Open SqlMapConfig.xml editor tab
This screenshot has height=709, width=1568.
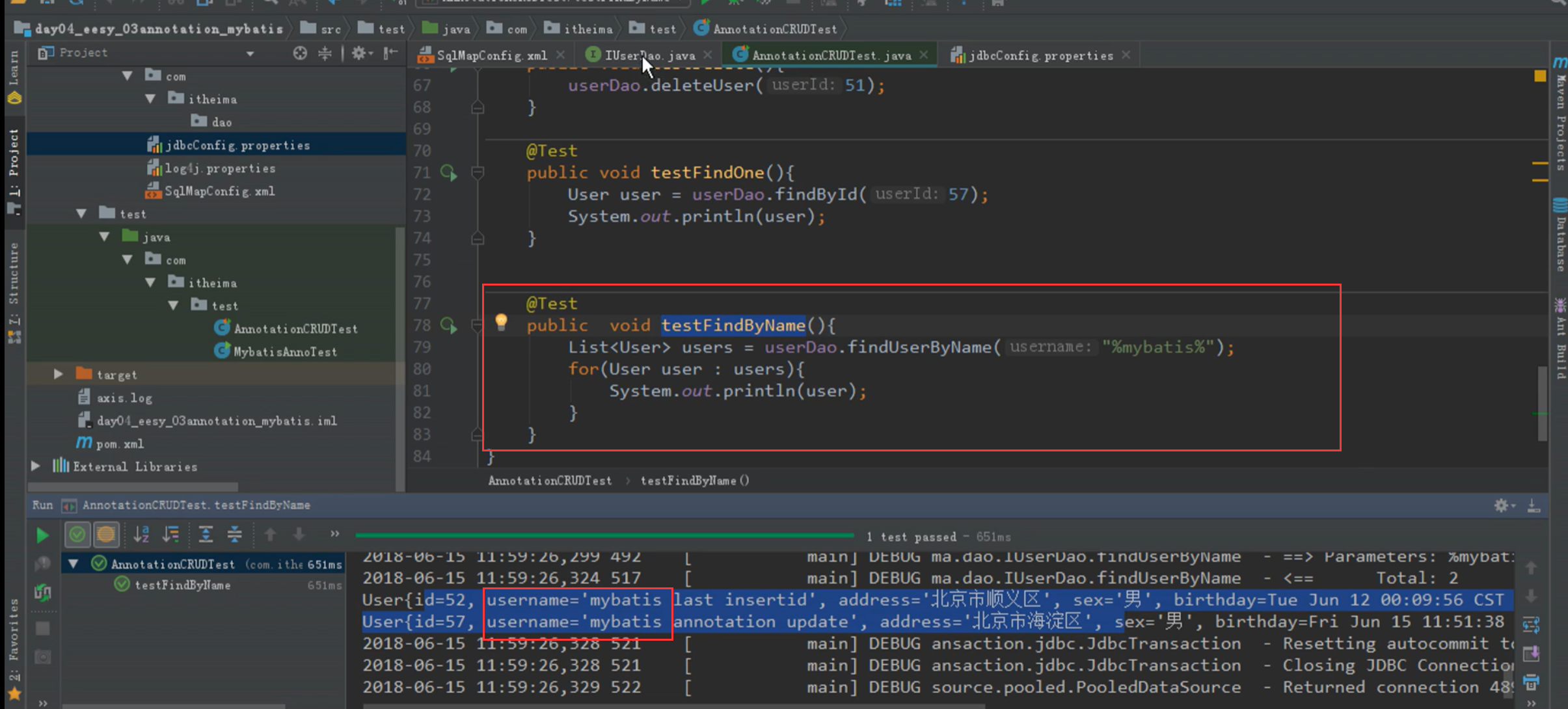pos(491,55)
